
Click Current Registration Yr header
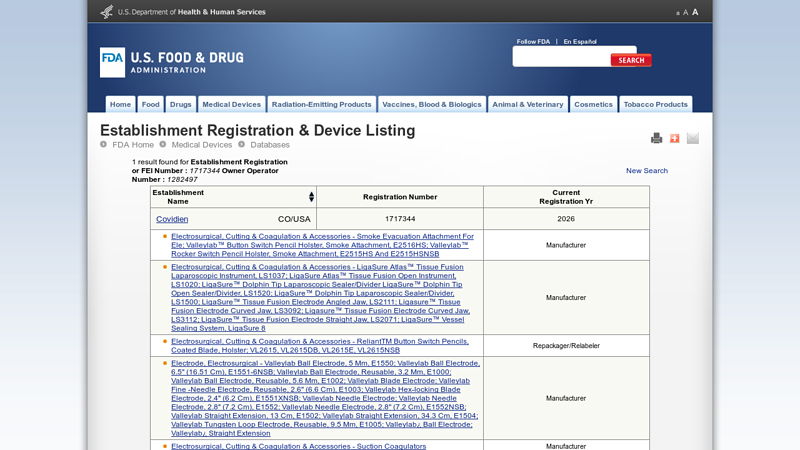[566, 197]
